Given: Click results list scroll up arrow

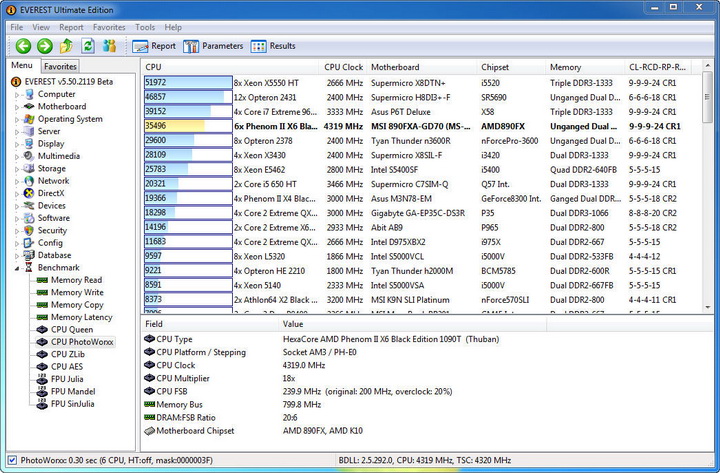Looking at the screenshot, I should click(708, 67).
